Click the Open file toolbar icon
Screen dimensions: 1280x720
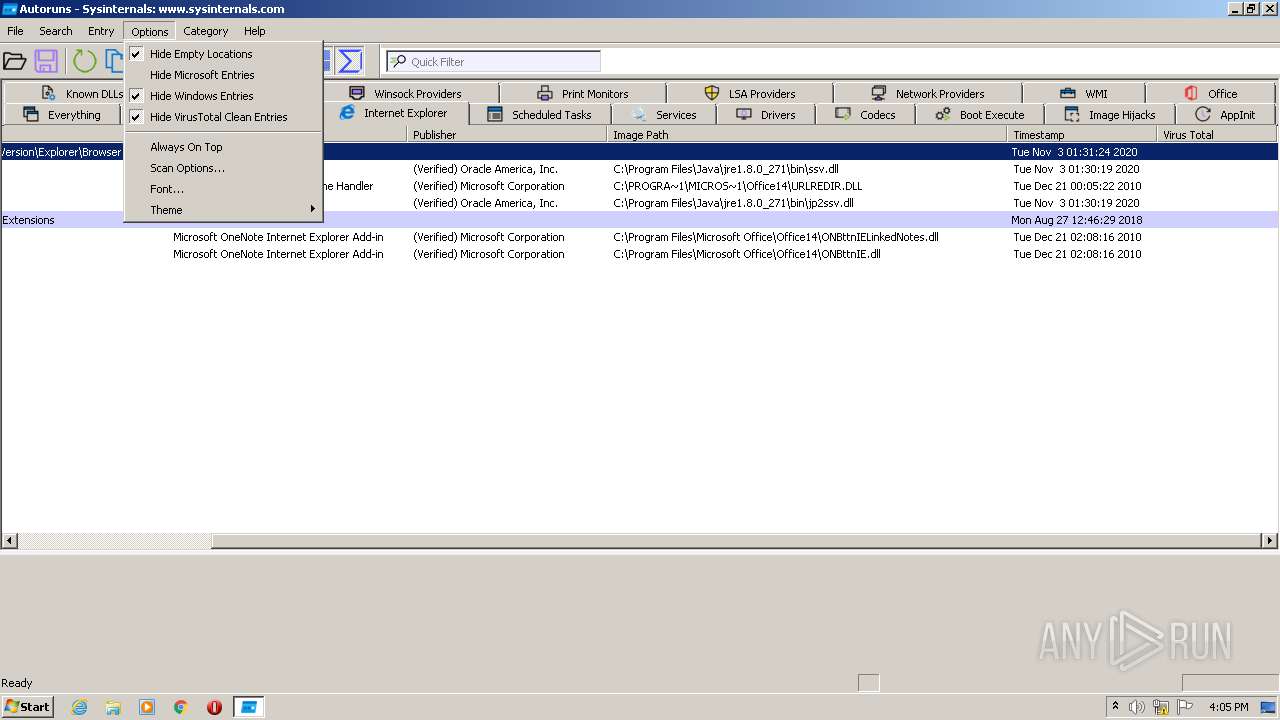pos(14,61)
